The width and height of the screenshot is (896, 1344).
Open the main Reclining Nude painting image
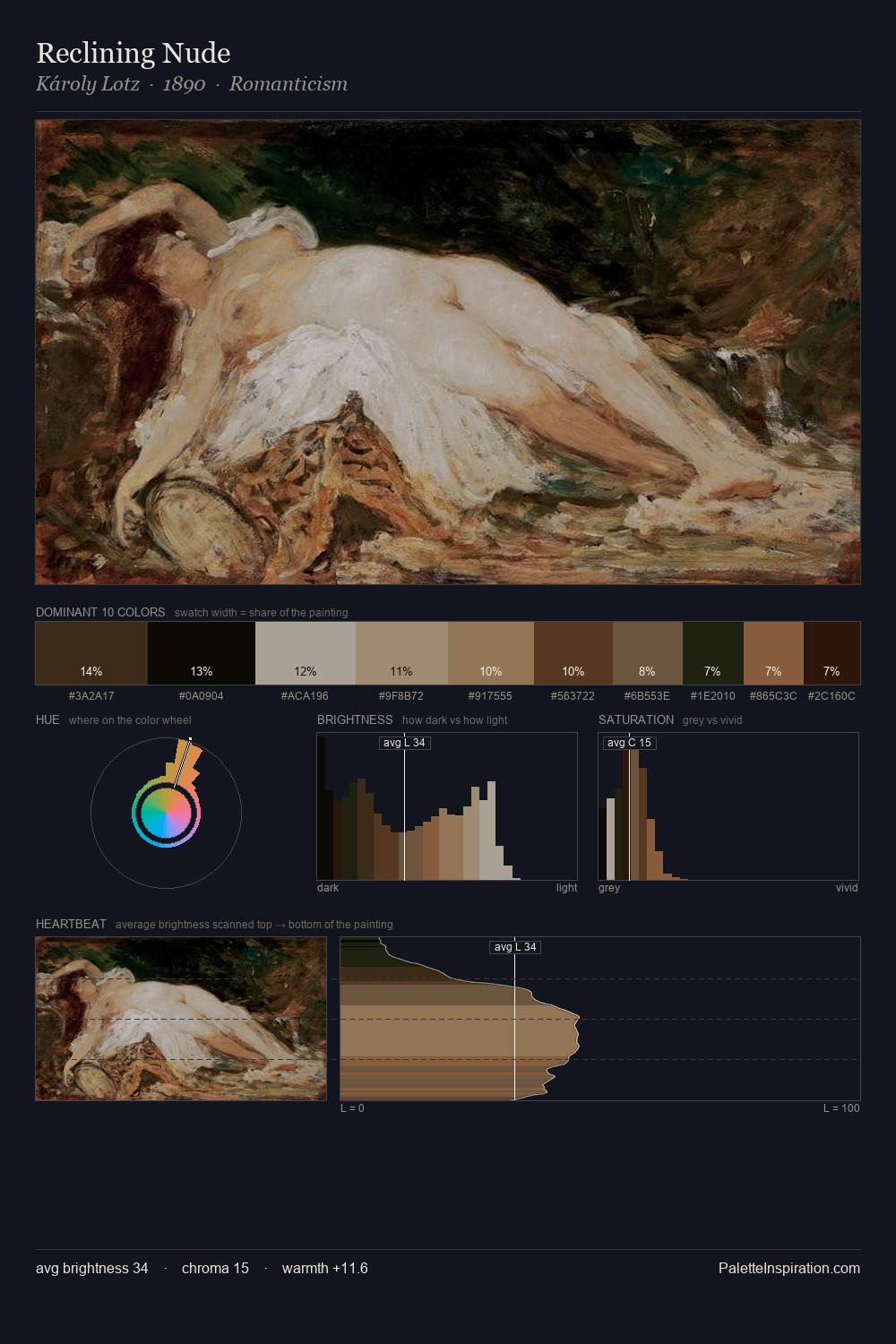point(448,352)
